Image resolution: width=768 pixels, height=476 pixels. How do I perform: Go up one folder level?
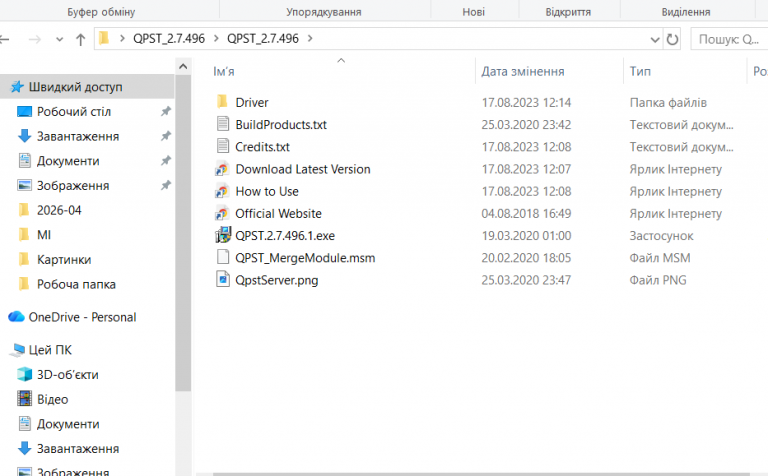click(x=81, y=39)
